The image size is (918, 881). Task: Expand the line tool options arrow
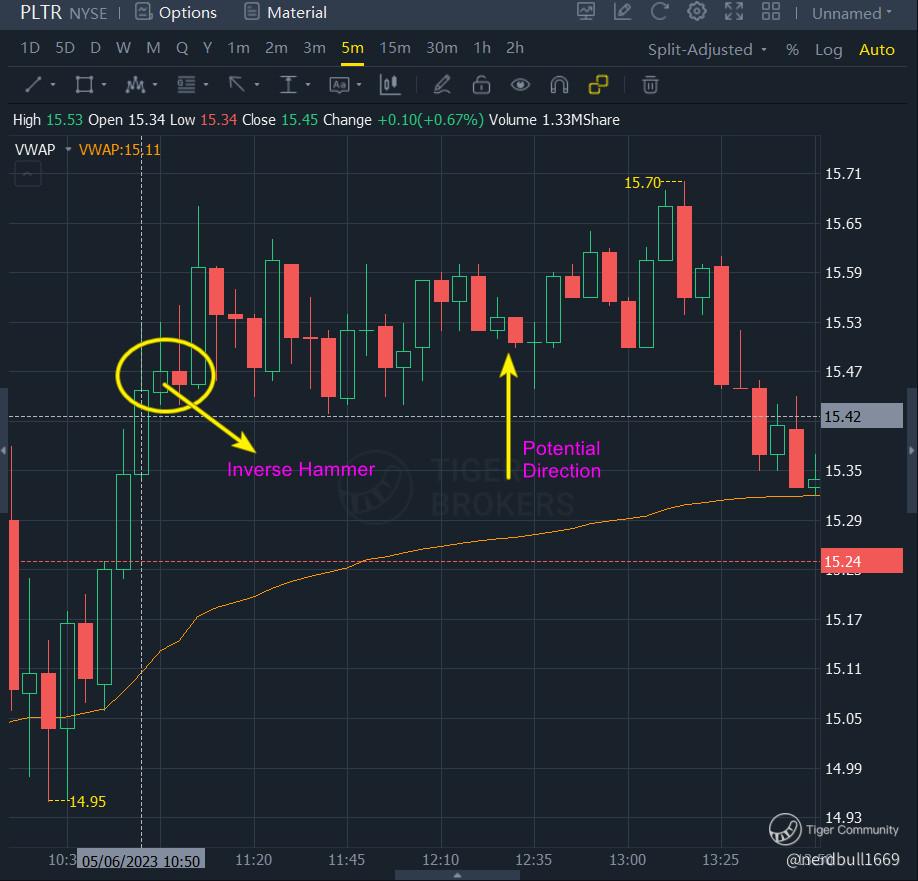point(53,85)
